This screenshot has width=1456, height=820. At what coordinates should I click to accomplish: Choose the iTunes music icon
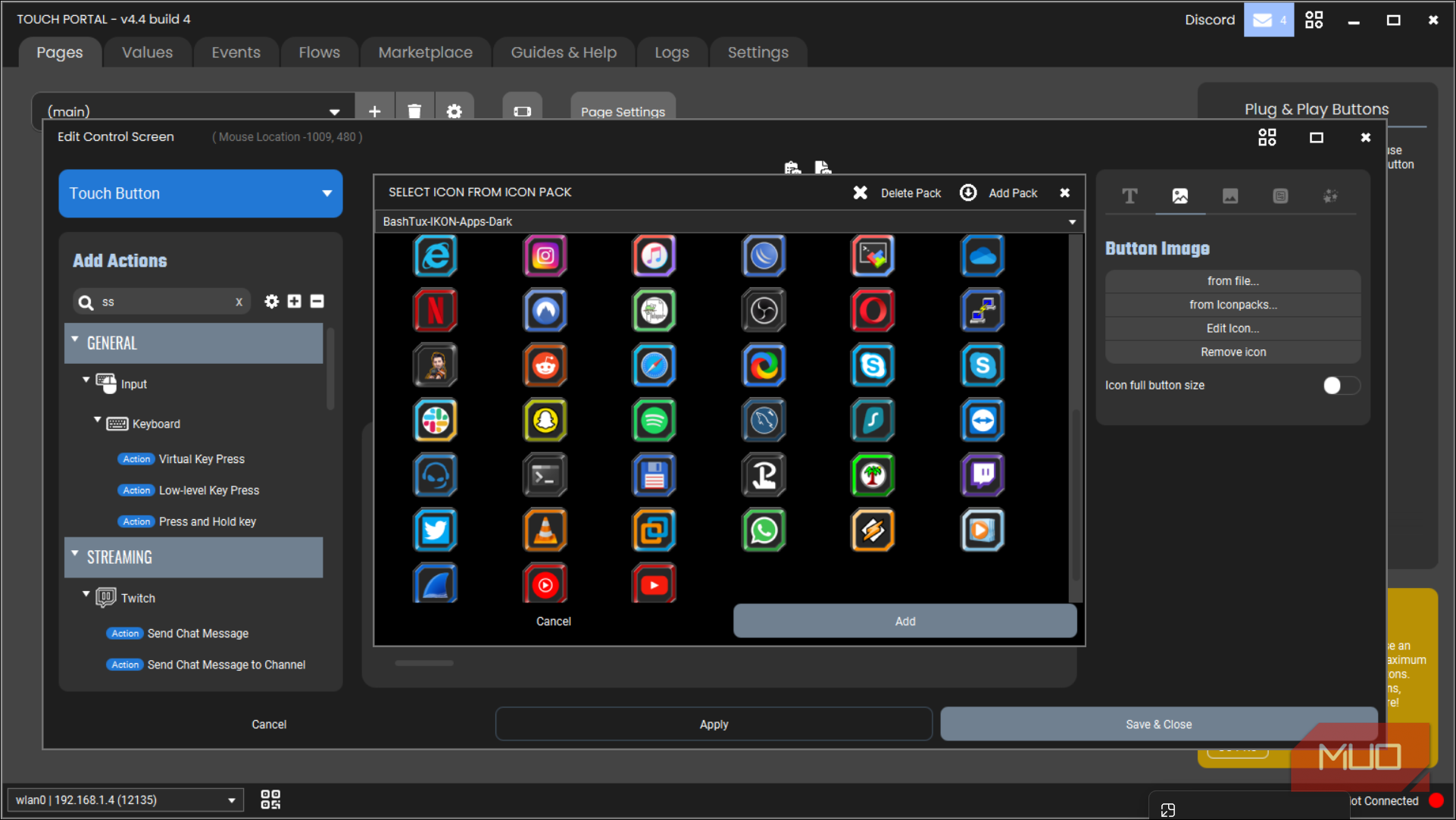tap(654, 255)
